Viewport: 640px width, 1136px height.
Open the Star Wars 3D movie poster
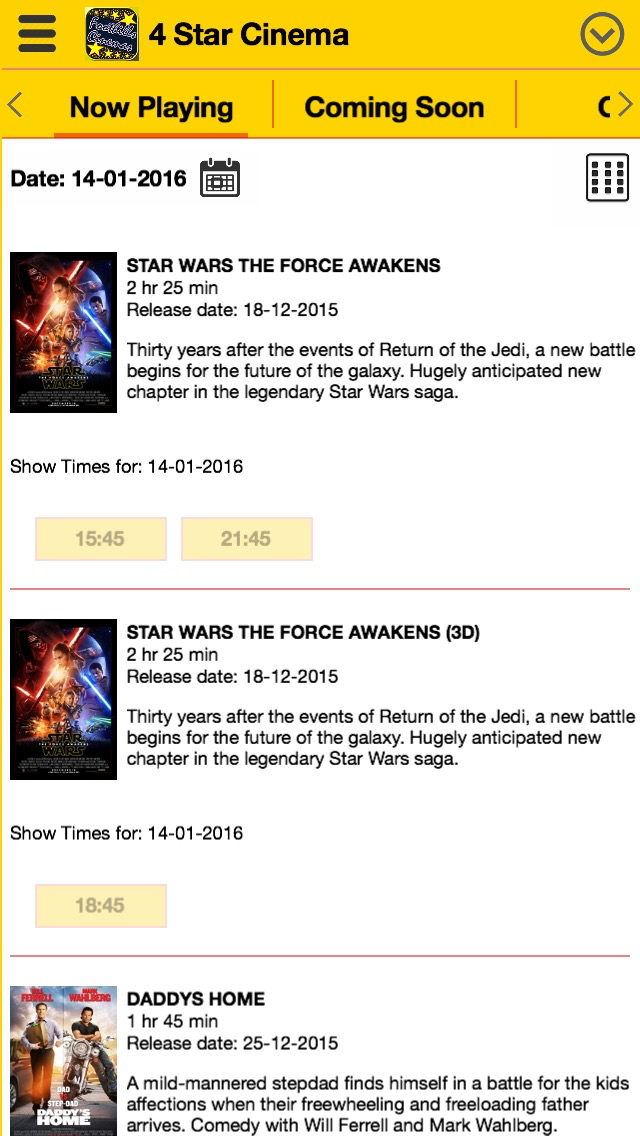[63, 699]
